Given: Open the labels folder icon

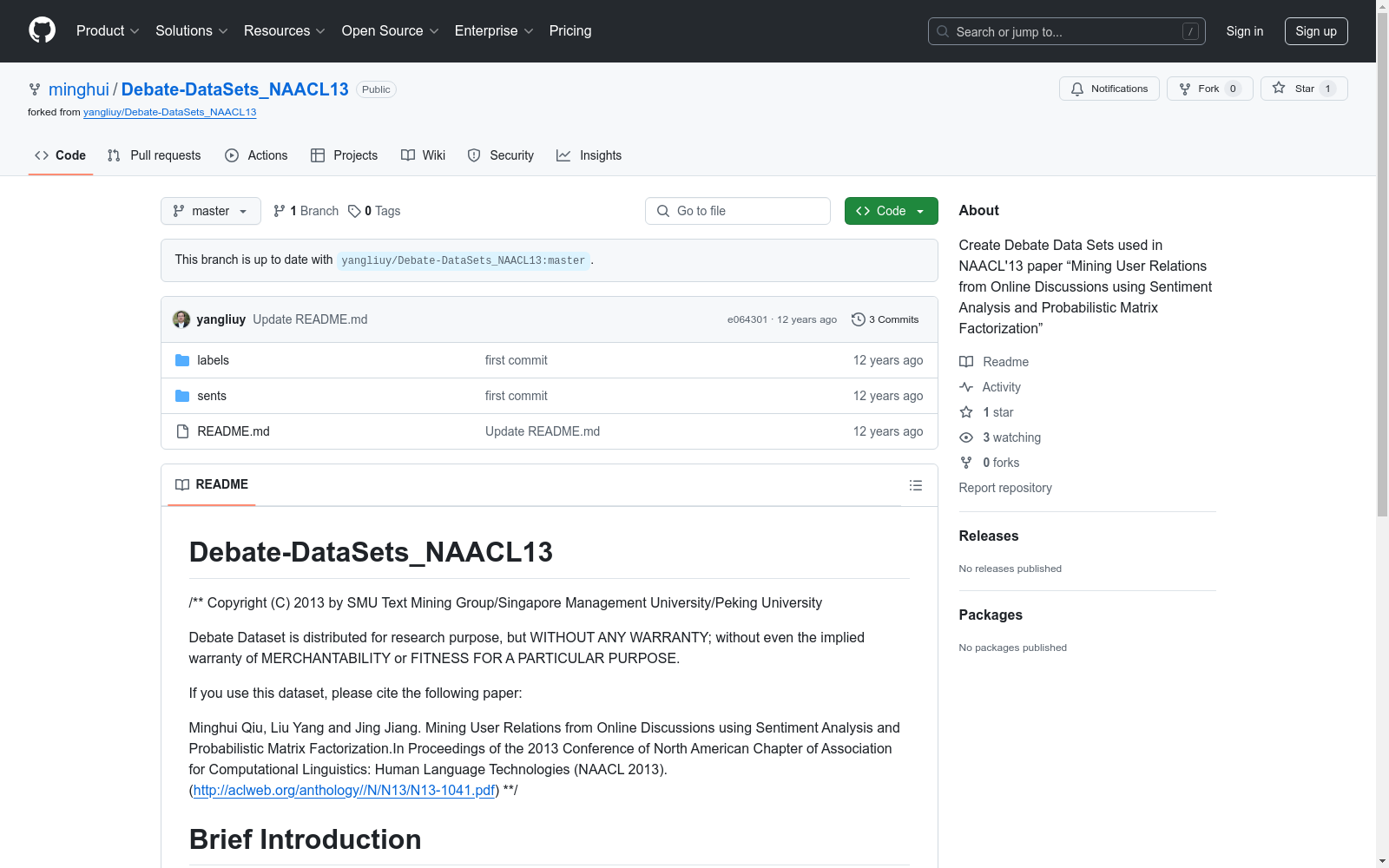Looking at the screenshot, I should (182, 360).
